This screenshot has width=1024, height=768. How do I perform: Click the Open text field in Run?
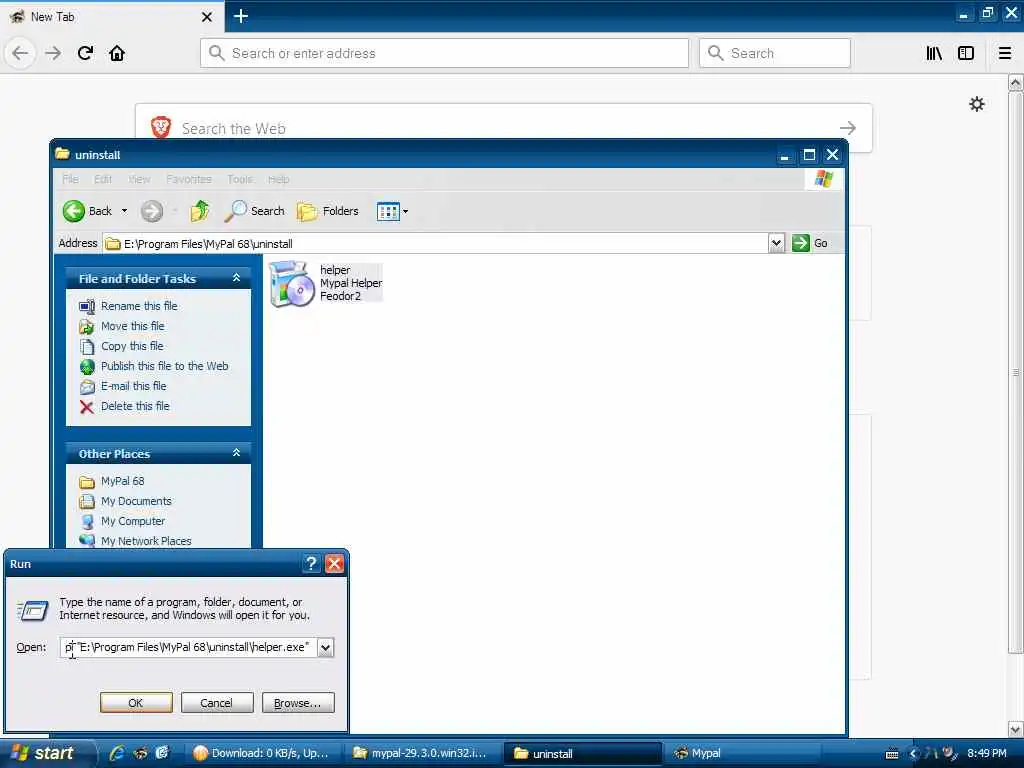click(x=188, y=647)
